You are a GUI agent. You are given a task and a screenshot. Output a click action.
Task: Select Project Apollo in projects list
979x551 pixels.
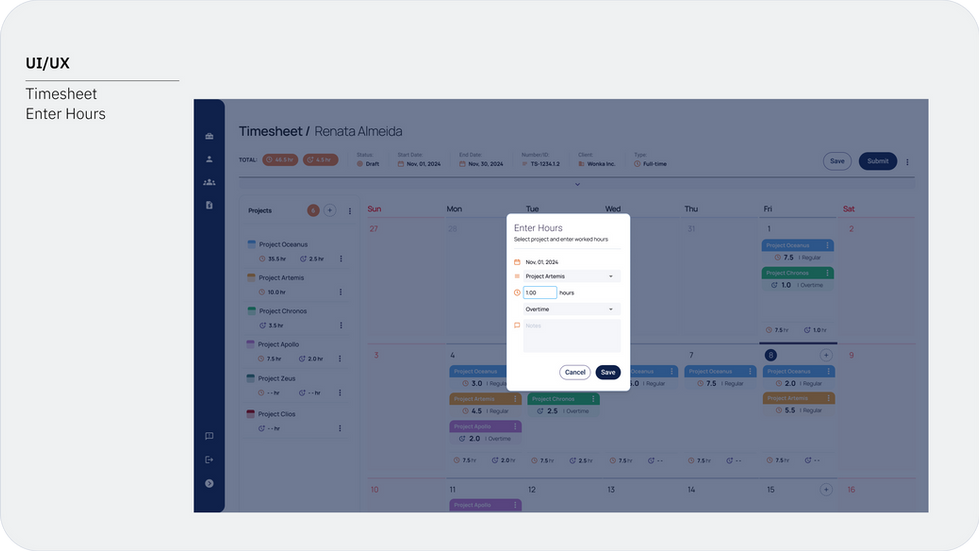click(x=278, y=344)
